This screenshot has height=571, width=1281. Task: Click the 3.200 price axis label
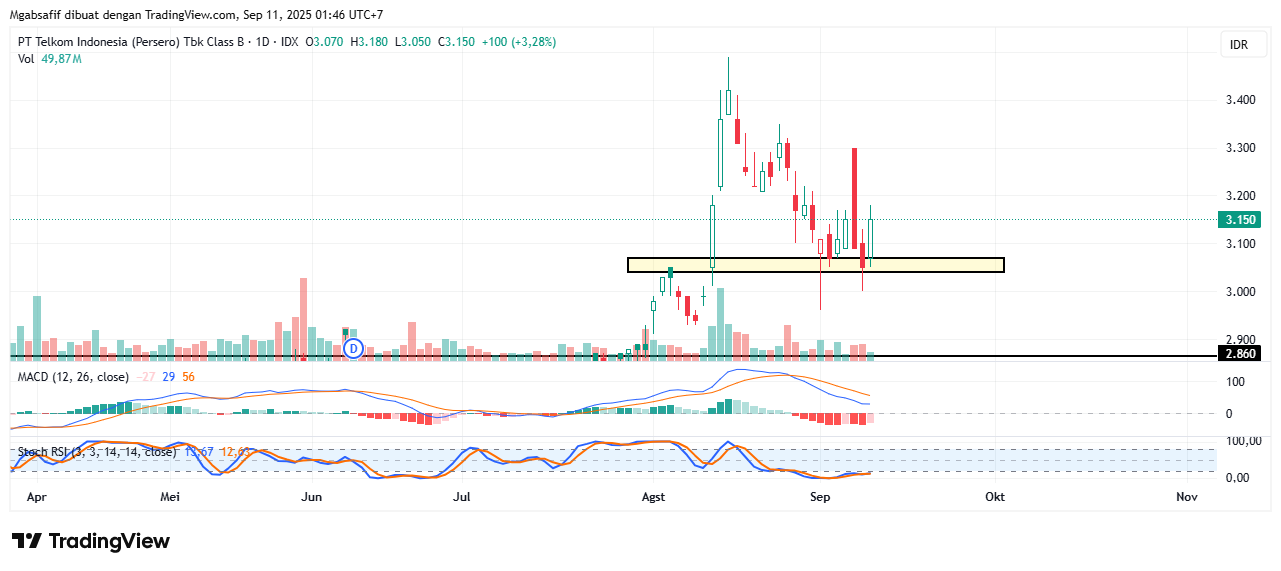(1240, 196)
